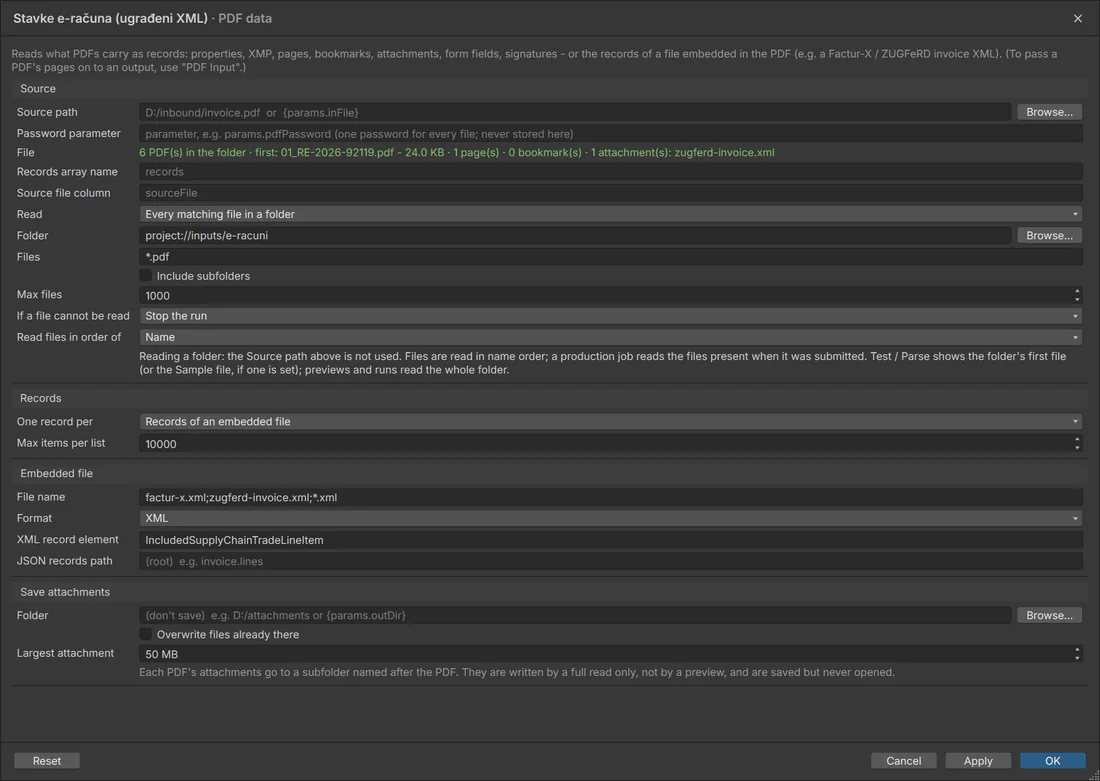Apply the dialog settings
This screenshot has height=781, width=1100.
978,761
